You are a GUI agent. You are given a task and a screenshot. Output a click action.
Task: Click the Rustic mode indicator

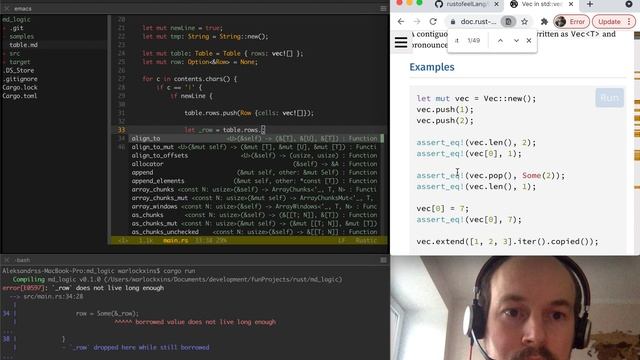(x=366, y=240)
